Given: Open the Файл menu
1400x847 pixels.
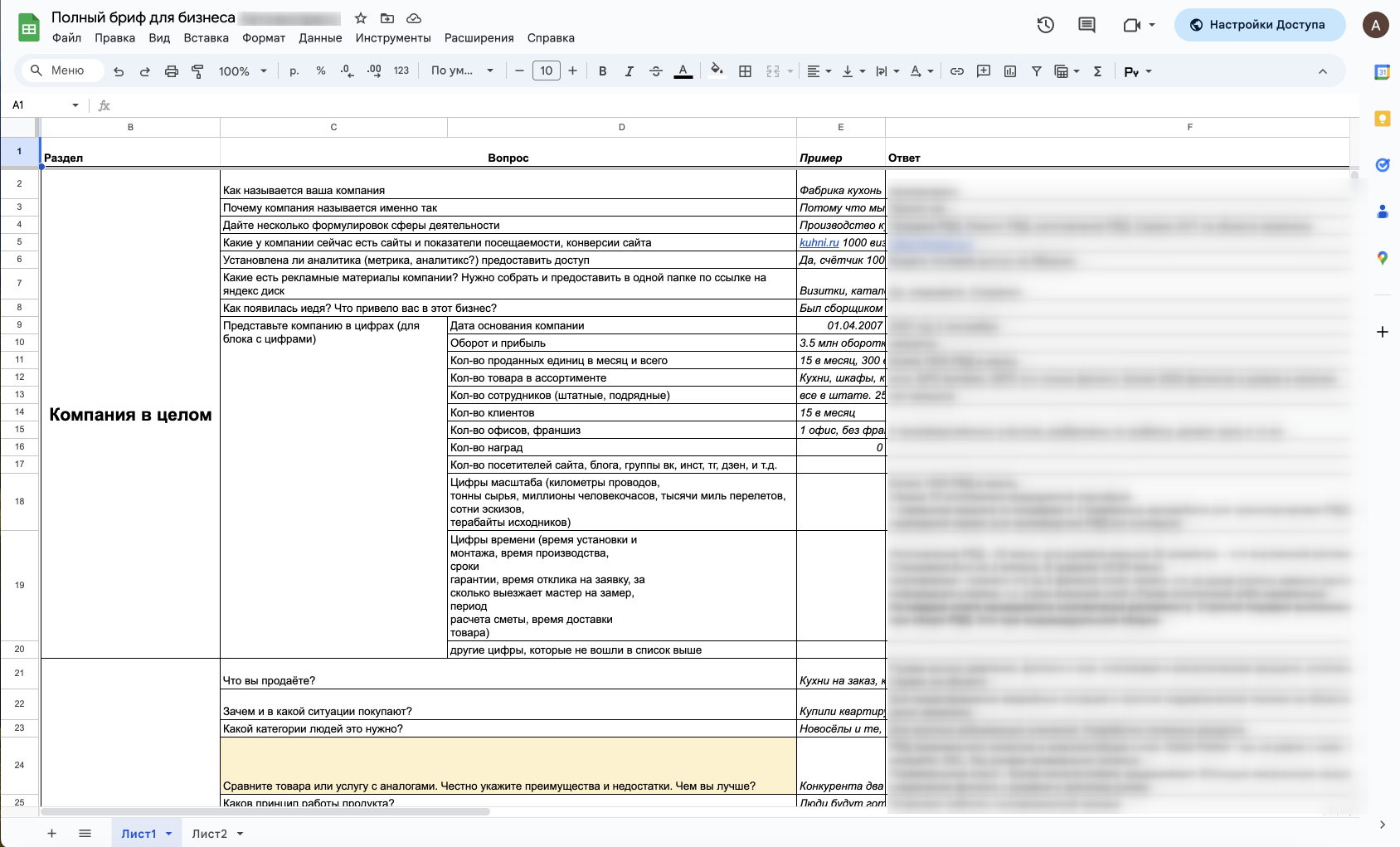Looking at the screenshot, I should (x=66, y=38).
